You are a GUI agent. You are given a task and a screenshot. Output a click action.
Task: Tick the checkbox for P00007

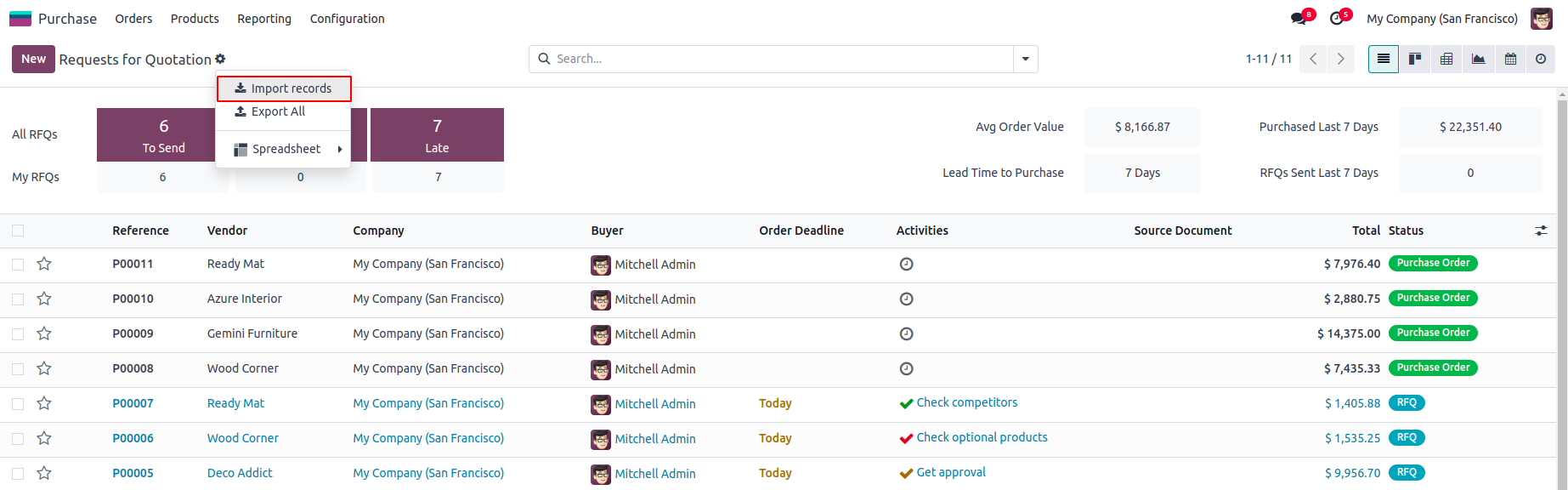point(18,403)
